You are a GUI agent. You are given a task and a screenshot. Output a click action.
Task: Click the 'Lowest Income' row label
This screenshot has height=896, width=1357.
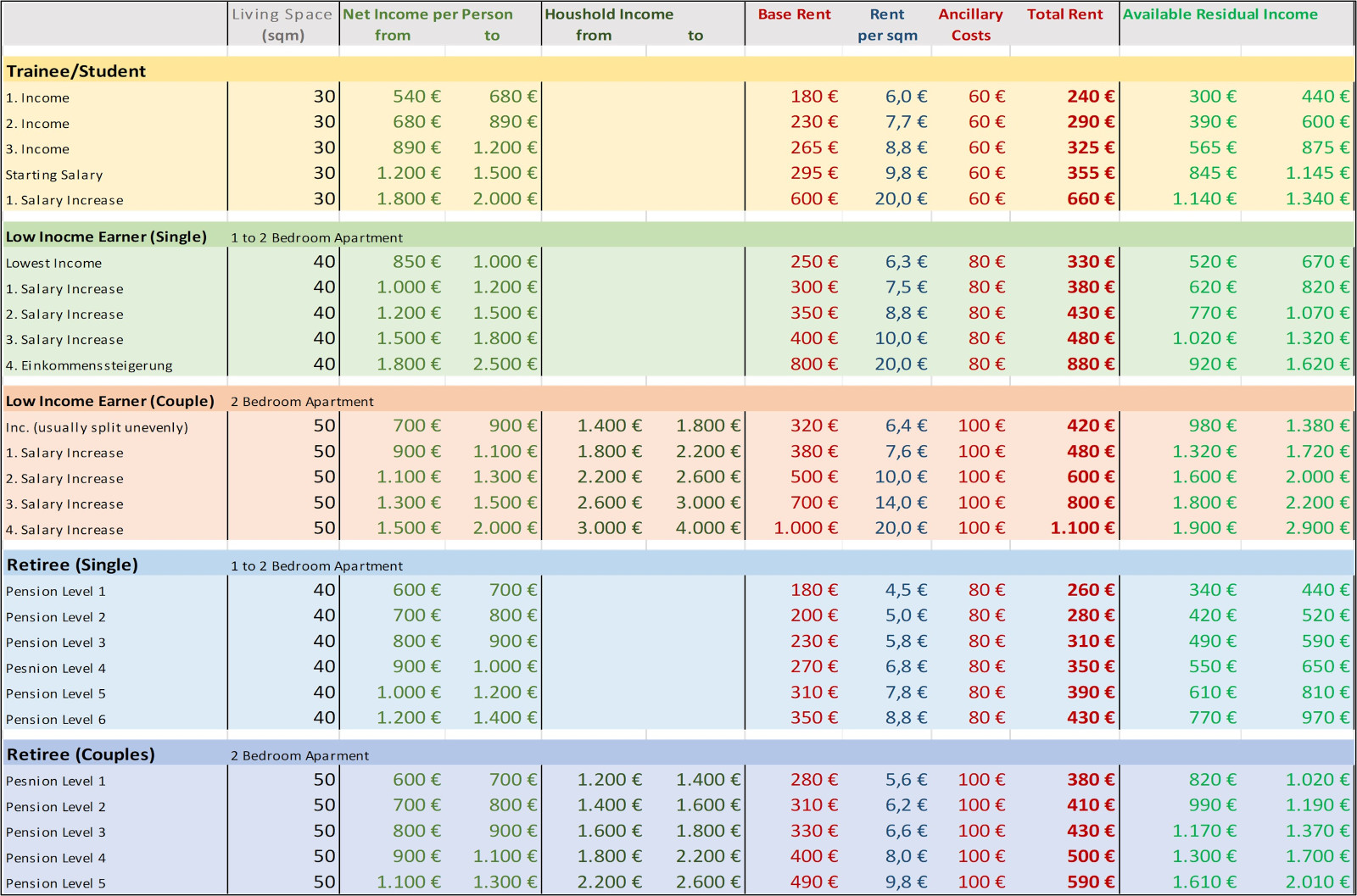coord(53,264)
